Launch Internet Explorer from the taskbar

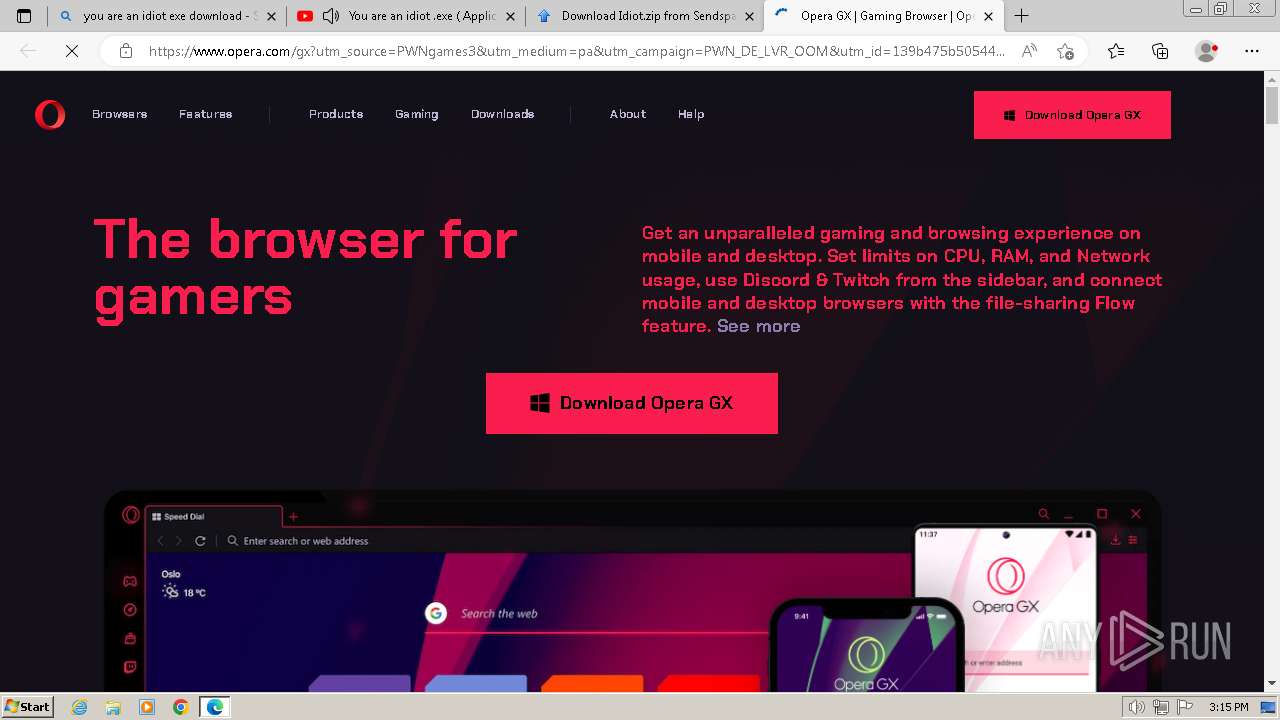coord(80,707)
